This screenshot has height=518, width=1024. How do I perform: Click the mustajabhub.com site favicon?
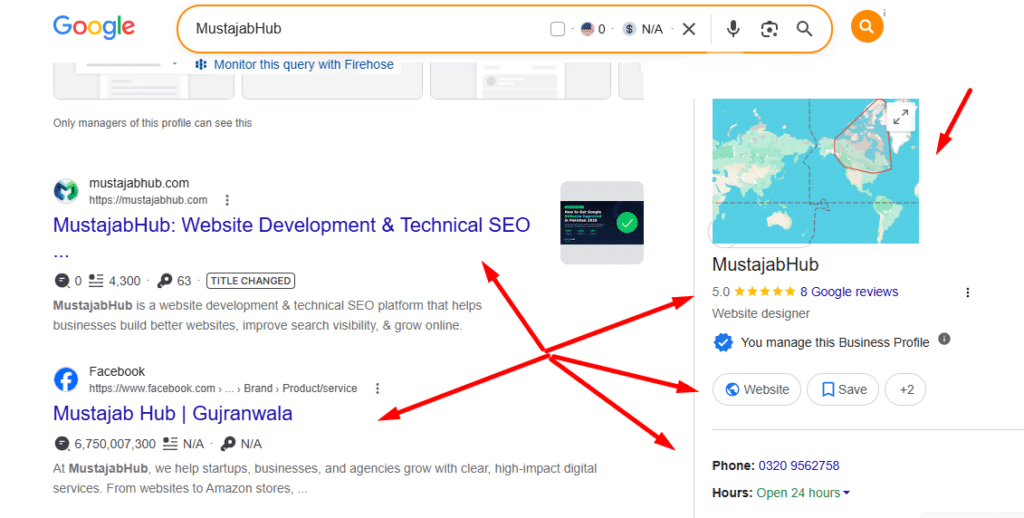[x=66, y=191]
